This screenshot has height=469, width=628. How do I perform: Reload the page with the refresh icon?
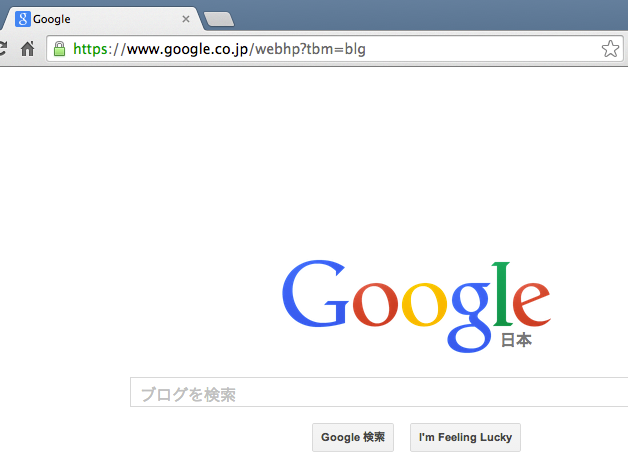[x=2, y=48]
